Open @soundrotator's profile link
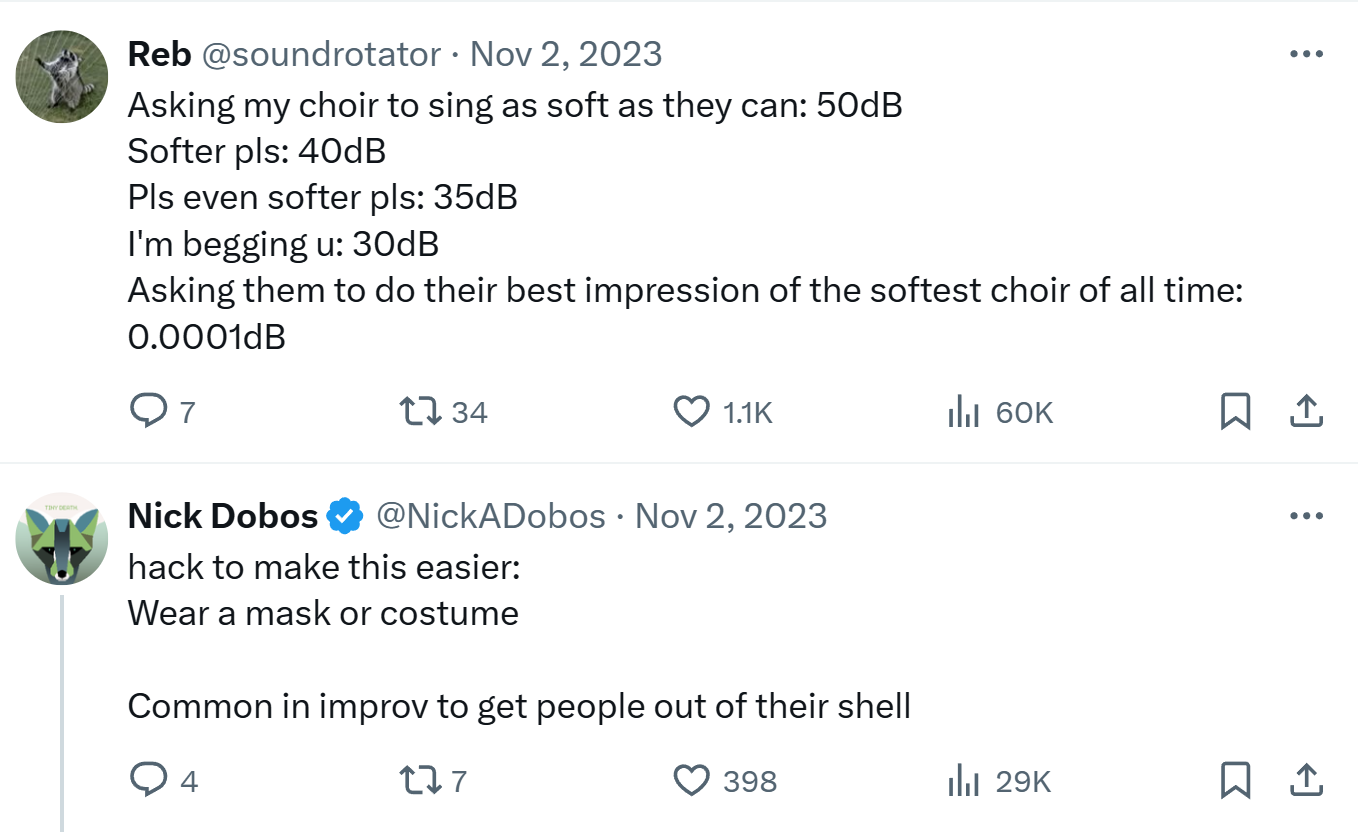Image resolution: width=1358 pixels, height=832 pixels. [x=317, y=54]
